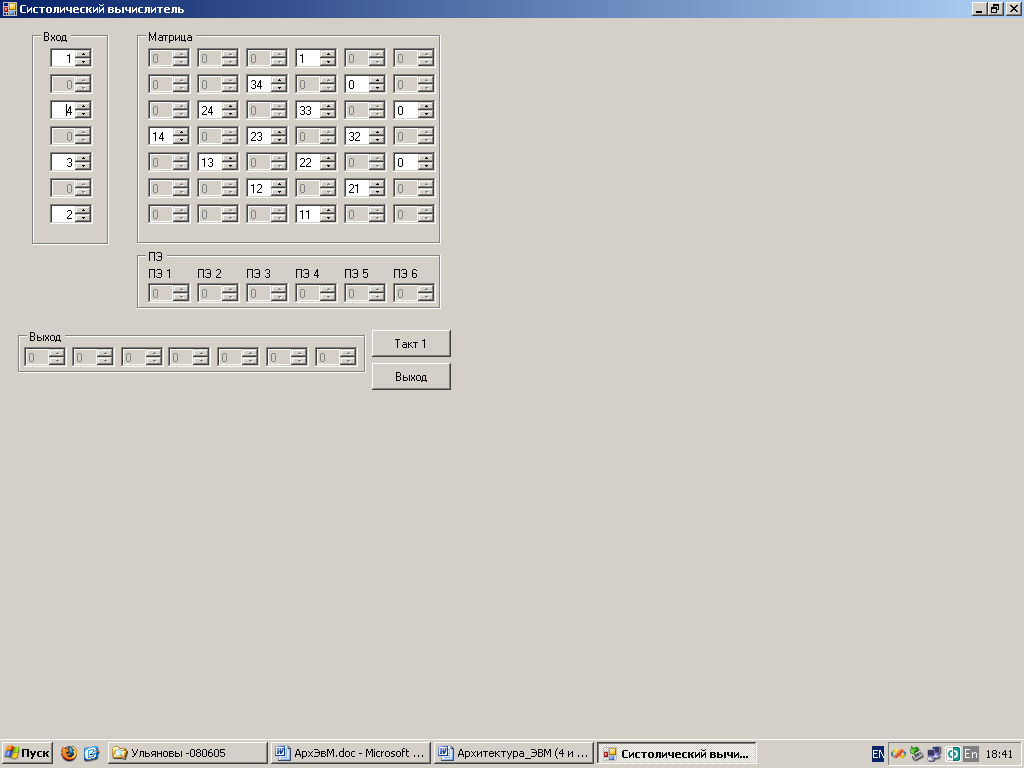Image resolution: width=1024 pixels, height=768 pixels.
Task: Click the value field under ПЭ 2
Action: (217, 293)
